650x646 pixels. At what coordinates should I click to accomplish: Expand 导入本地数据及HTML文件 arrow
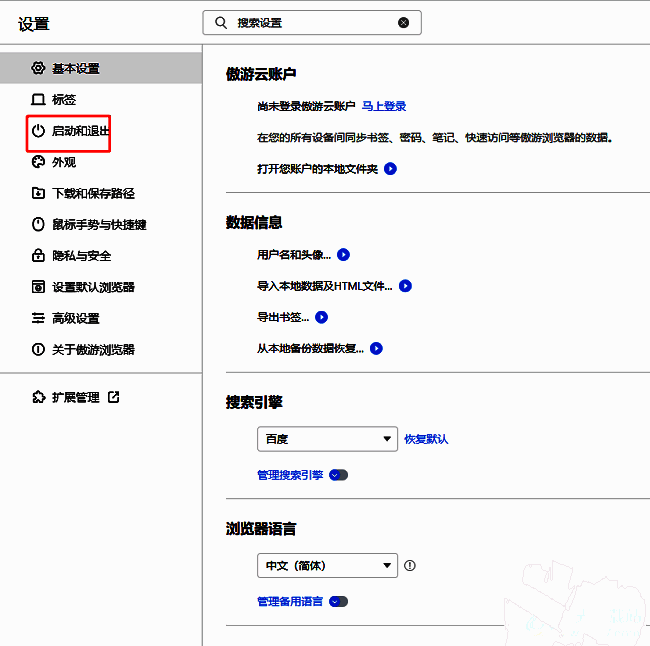tap(405, 286)
